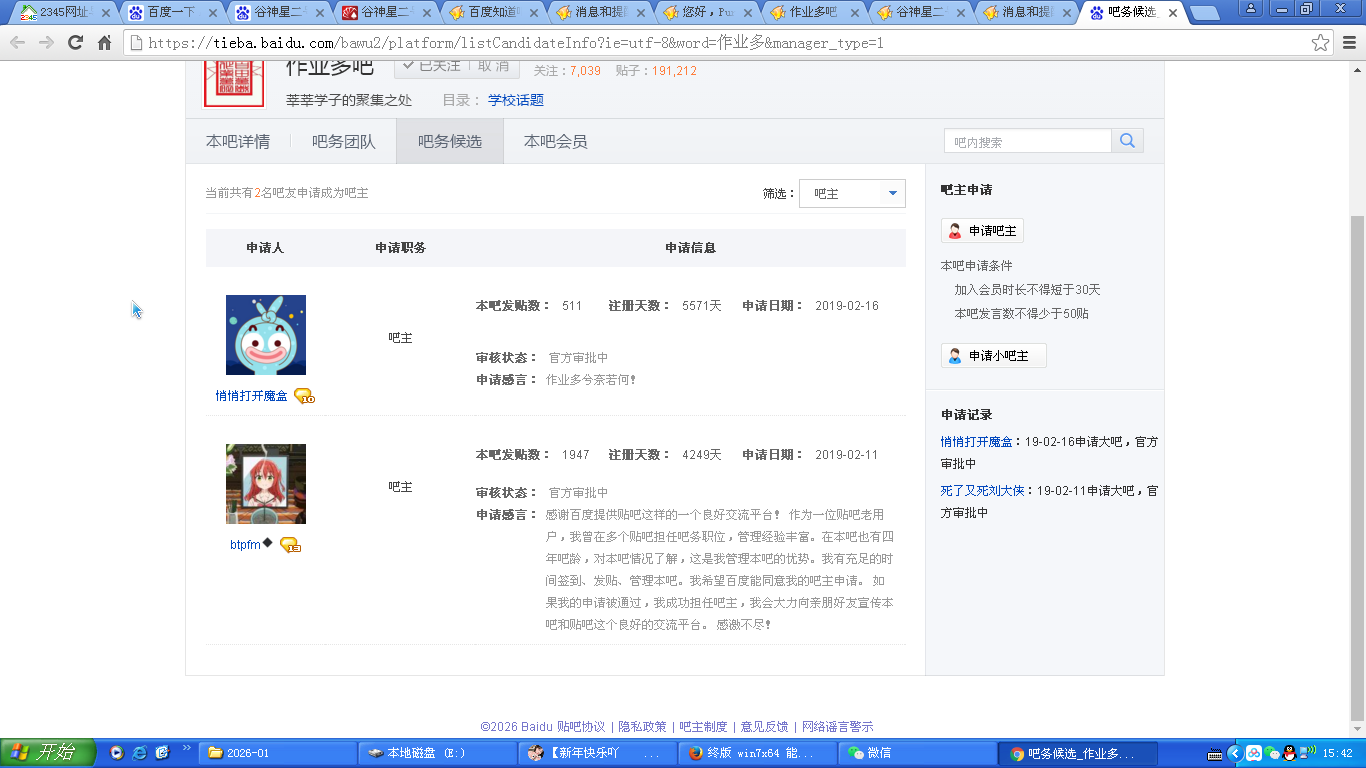
Task: Open the Chrome menu icon
Action: [1348, 43]
